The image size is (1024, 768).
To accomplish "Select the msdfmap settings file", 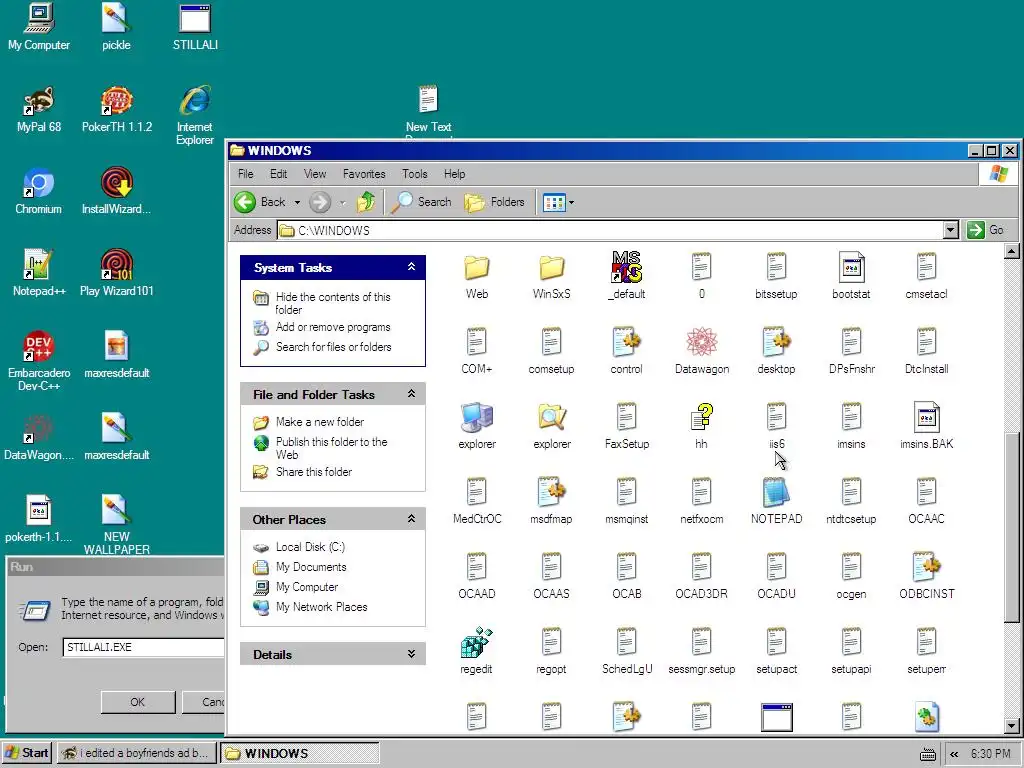I will pos(551,493).
